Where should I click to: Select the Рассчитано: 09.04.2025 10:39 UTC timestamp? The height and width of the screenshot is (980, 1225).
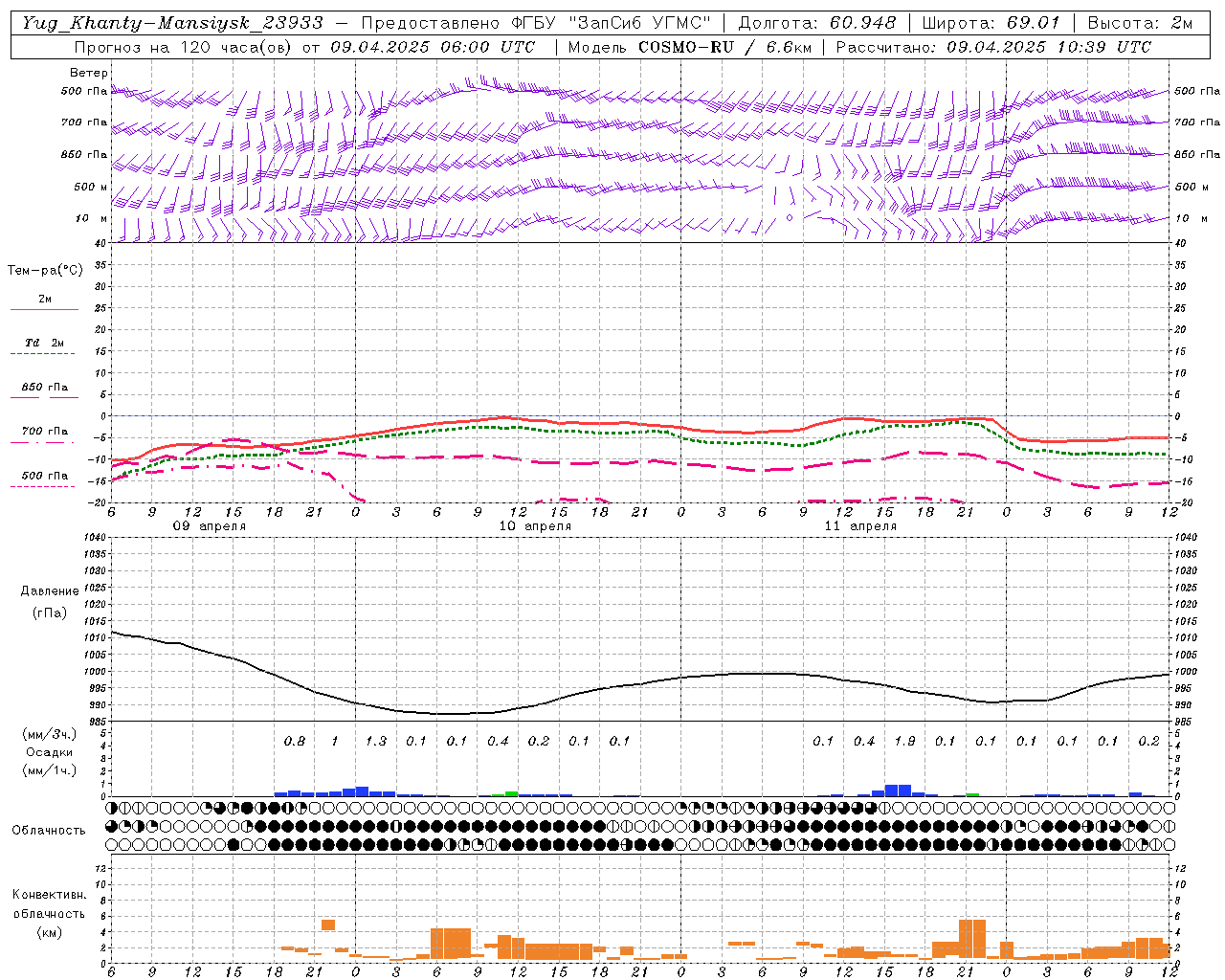coord(993,47)
